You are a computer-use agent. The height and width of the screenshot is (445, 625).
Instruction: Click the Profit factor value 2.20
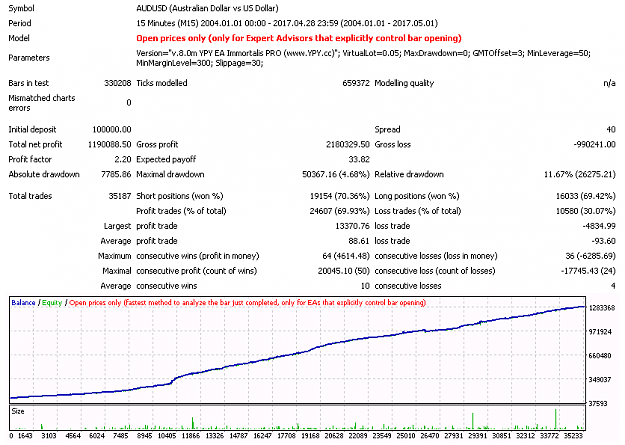[123, 159]
